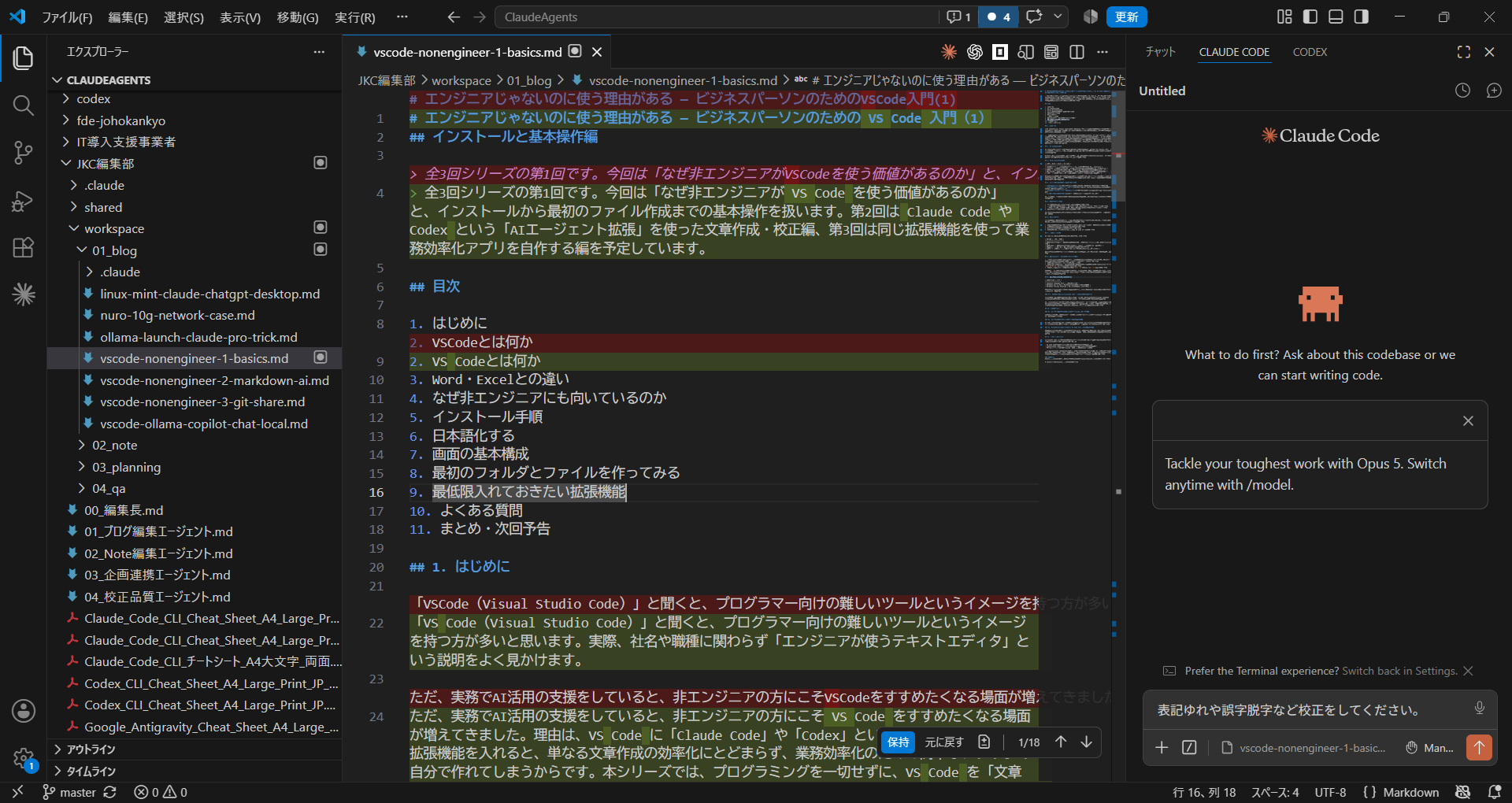Open the Source Control view
The width and height of the screenshot is (1512, 803).
point(24,153)
